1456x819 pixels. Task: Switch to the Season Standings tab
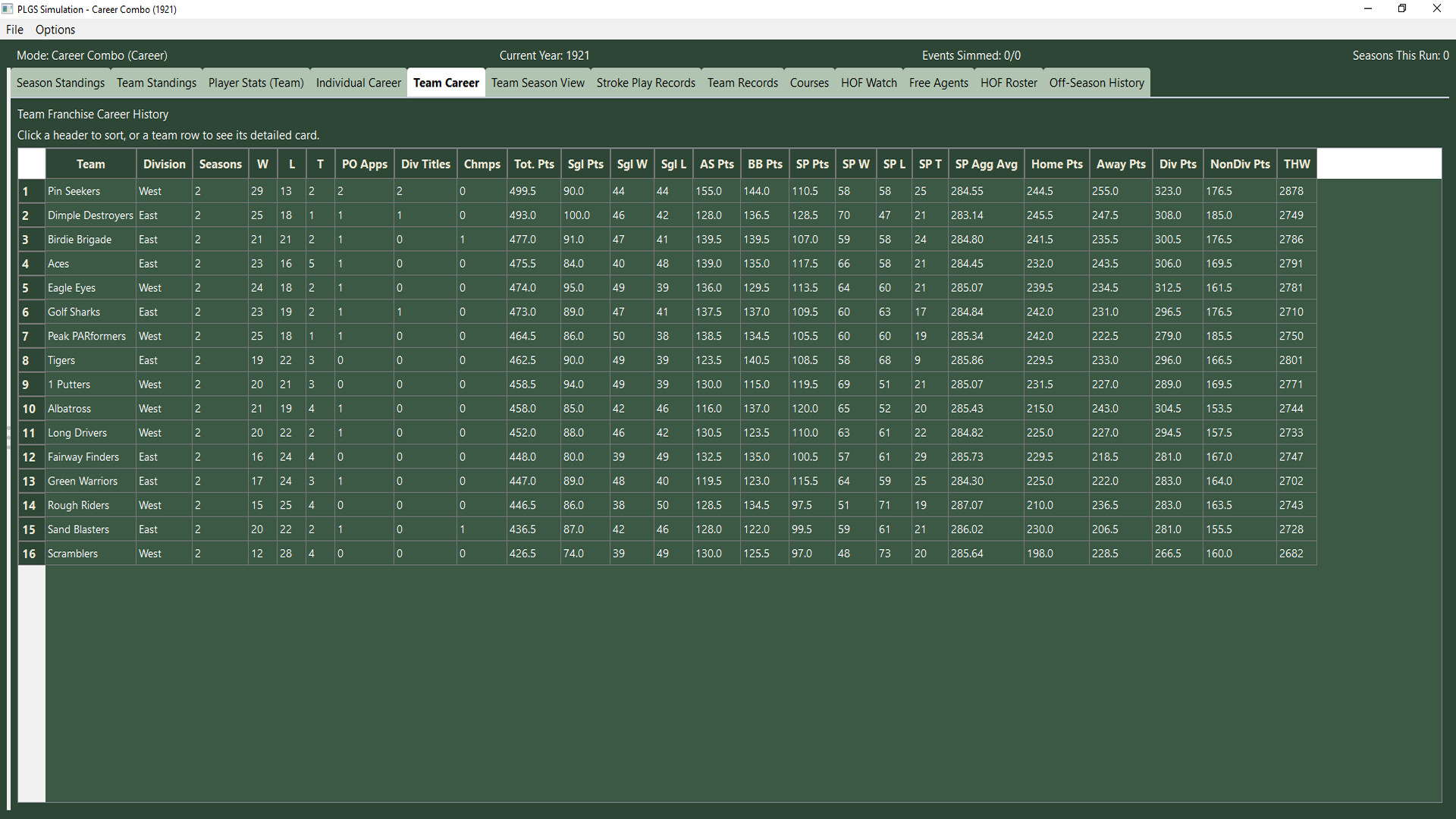60,83
